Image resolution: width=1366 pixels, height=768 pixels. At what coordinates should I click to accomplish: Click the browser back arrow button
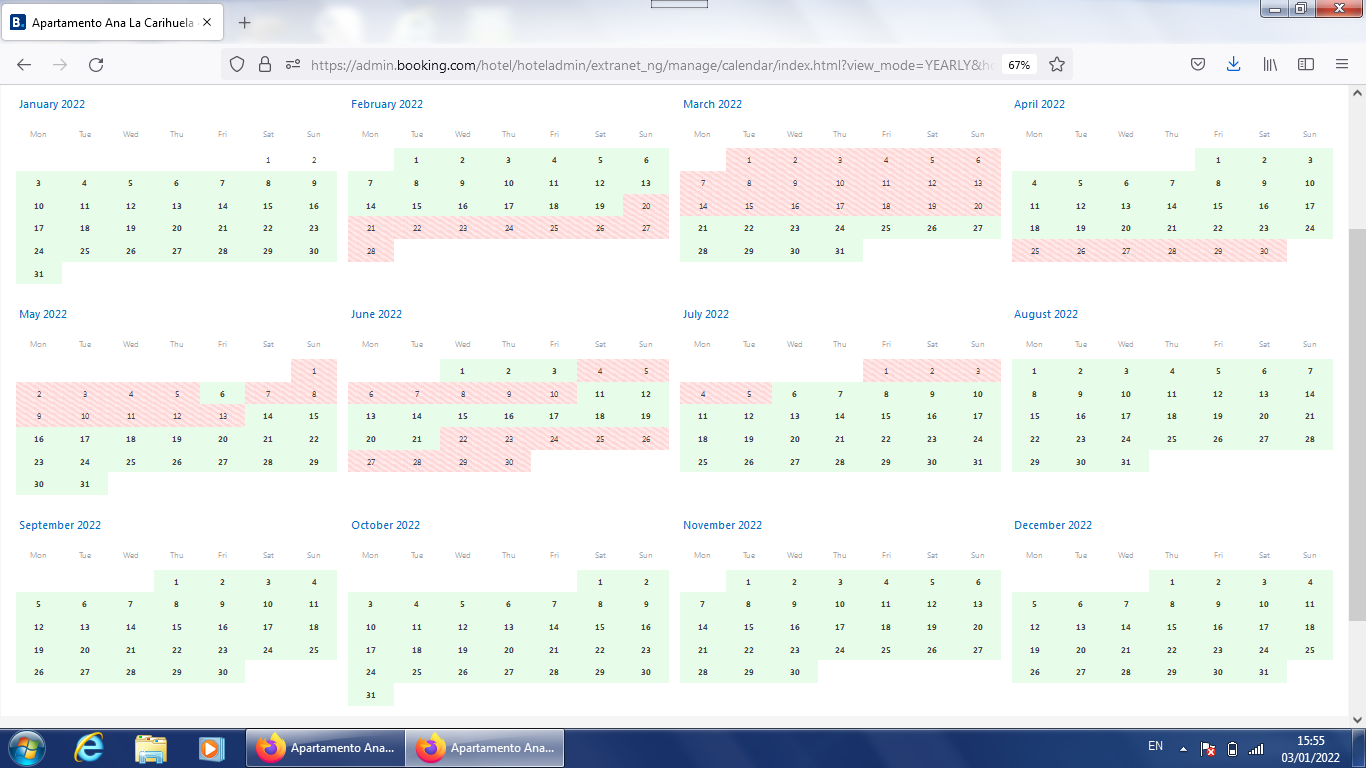tap(24, 64)
